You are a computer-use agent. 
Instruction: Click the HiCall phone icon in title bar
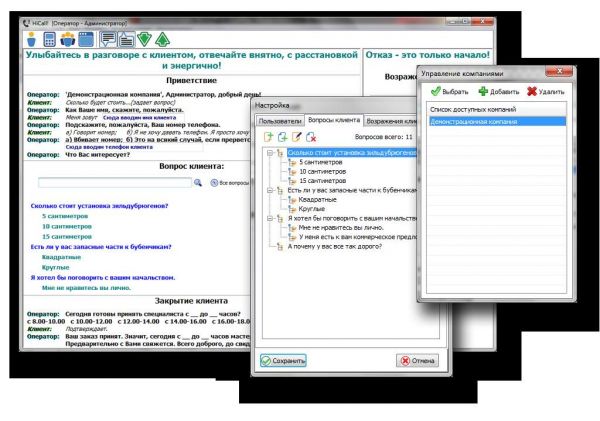coord(26,23)
